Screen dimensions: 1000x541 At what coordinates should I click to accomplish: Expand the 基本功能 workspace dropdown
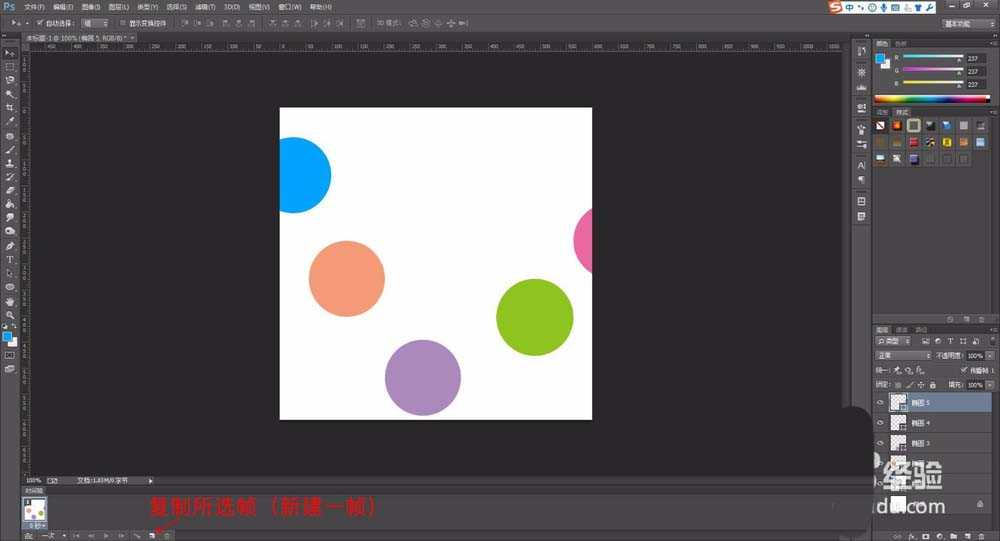pos(967,22)
